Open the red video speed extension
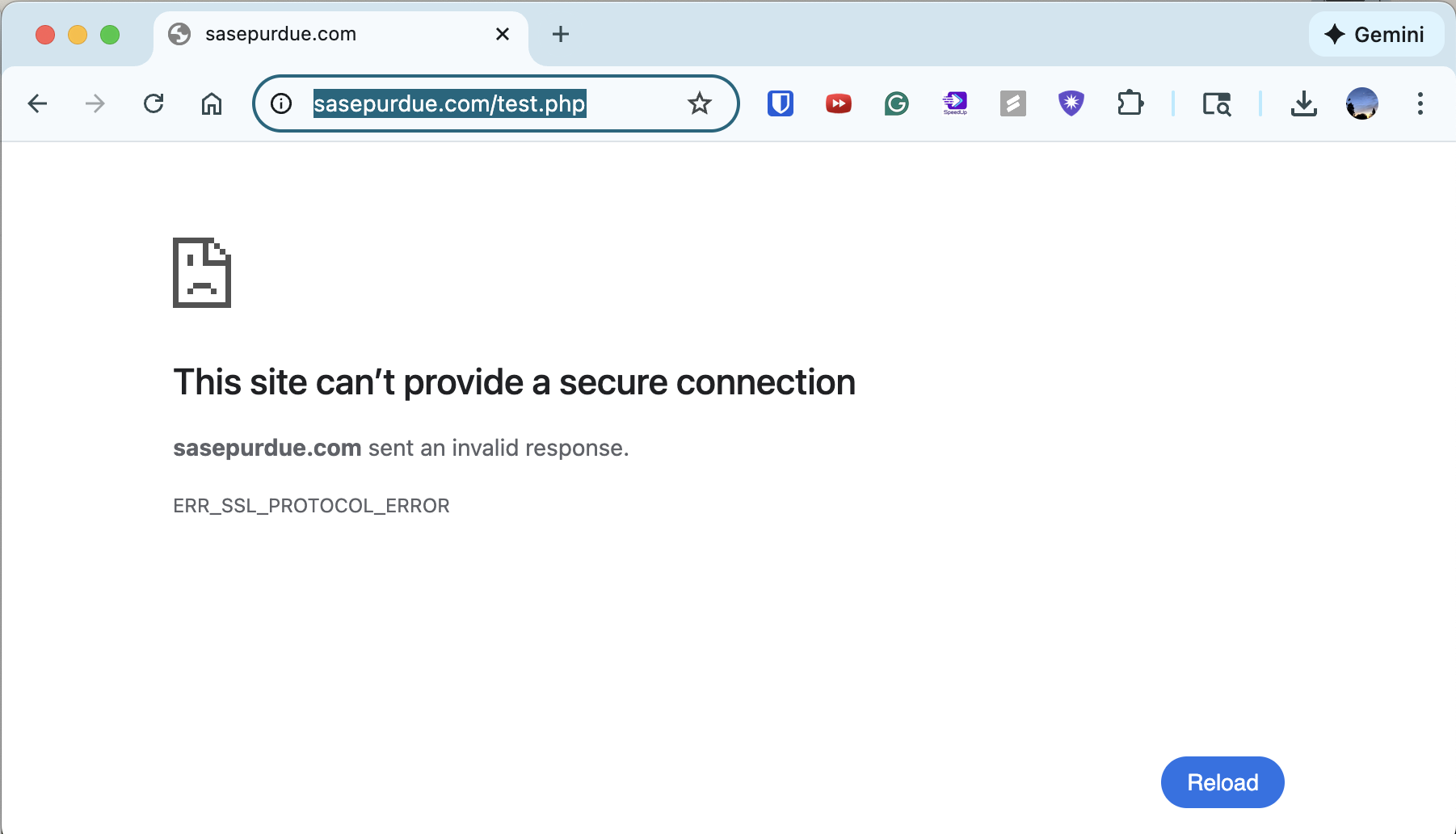This screenshot has width=1456, height=834. tap(839, 103)
